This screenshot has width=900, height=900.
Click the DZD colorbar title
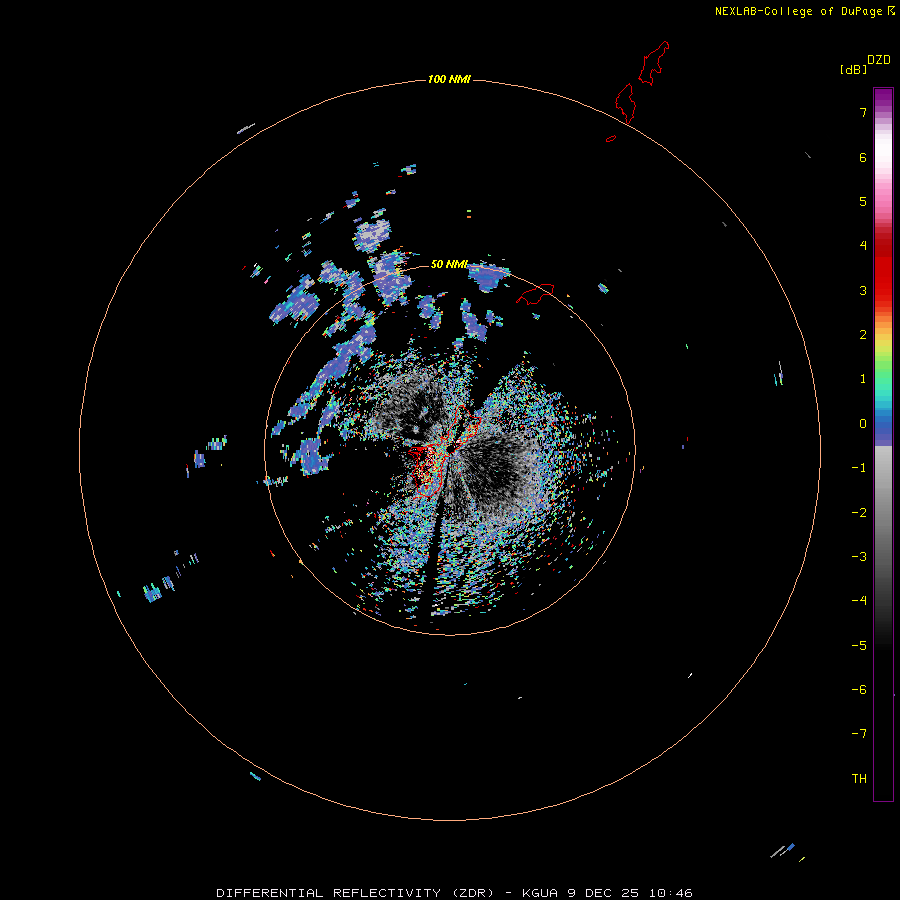tap(879, 60)
